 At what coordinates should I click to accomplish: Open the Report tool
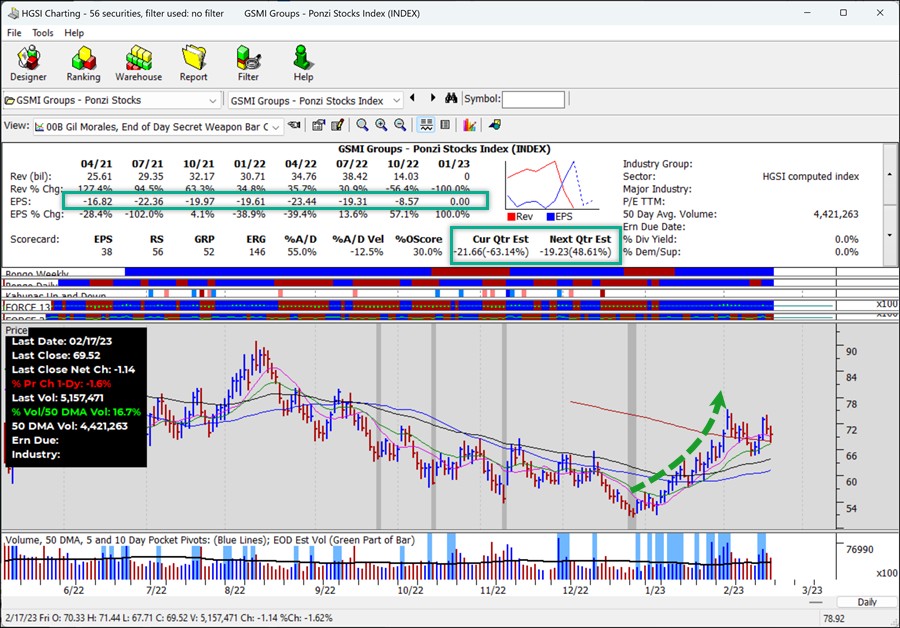pos(193,64)
